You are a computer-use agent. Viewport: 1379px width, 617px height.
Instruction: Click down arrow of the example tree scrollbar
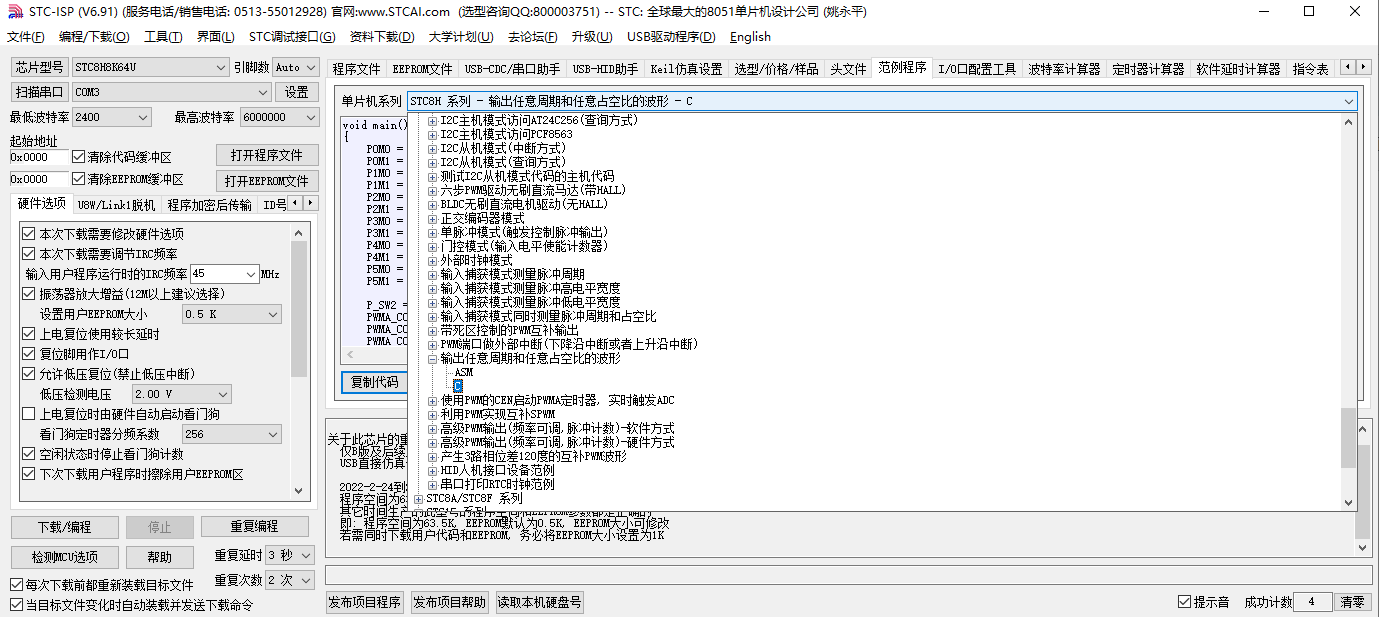[1348, 502]
